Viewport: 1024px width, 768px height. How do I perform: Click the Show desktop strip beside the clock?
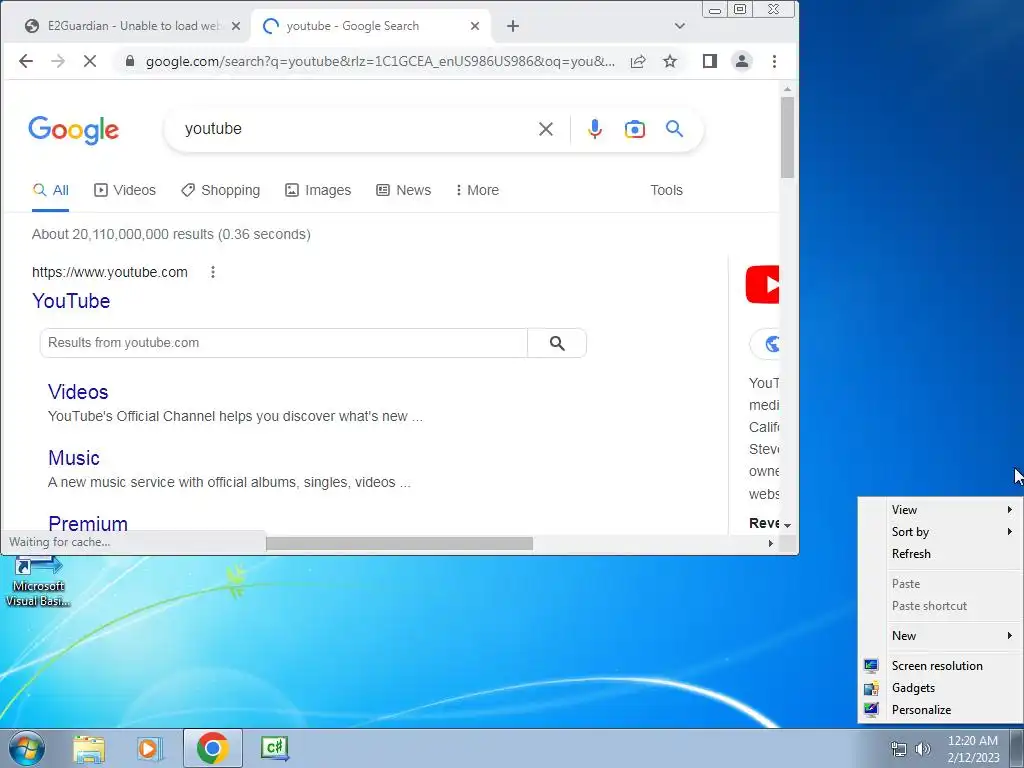point(1017,748)
